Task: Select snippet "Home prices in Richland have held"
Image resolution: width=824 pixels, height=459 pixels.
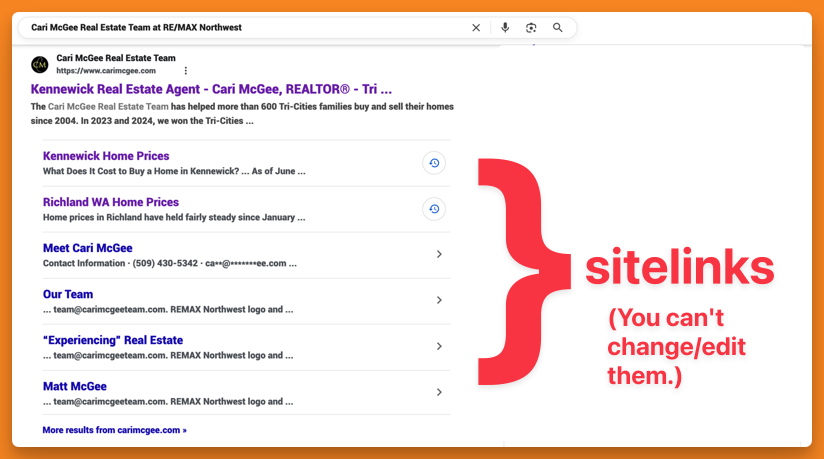Action: [118, 218]
